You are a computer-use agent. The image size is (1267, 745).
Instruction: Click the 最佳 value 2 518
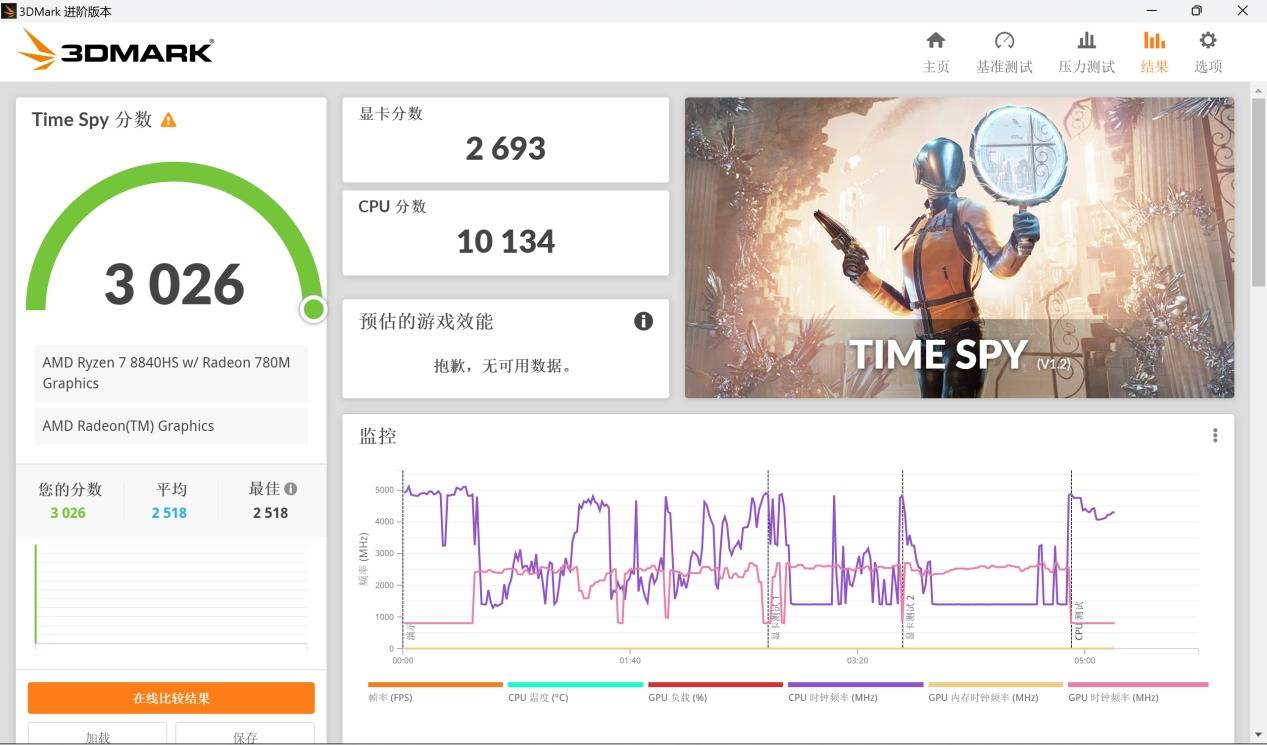[x=270, y=513]
